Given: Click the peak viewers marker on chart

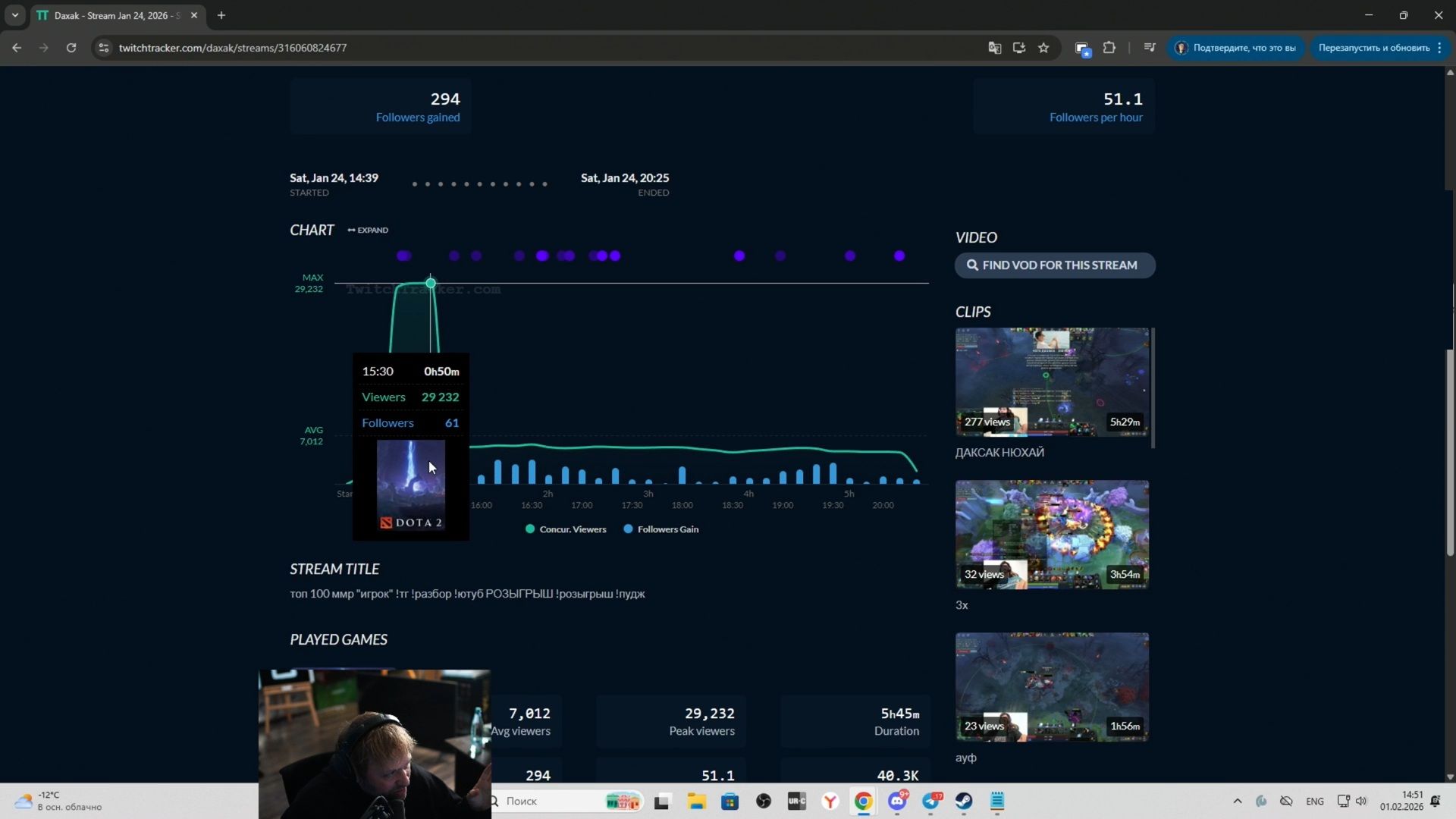Looking at the screenshot, I should tap(431, 283).
